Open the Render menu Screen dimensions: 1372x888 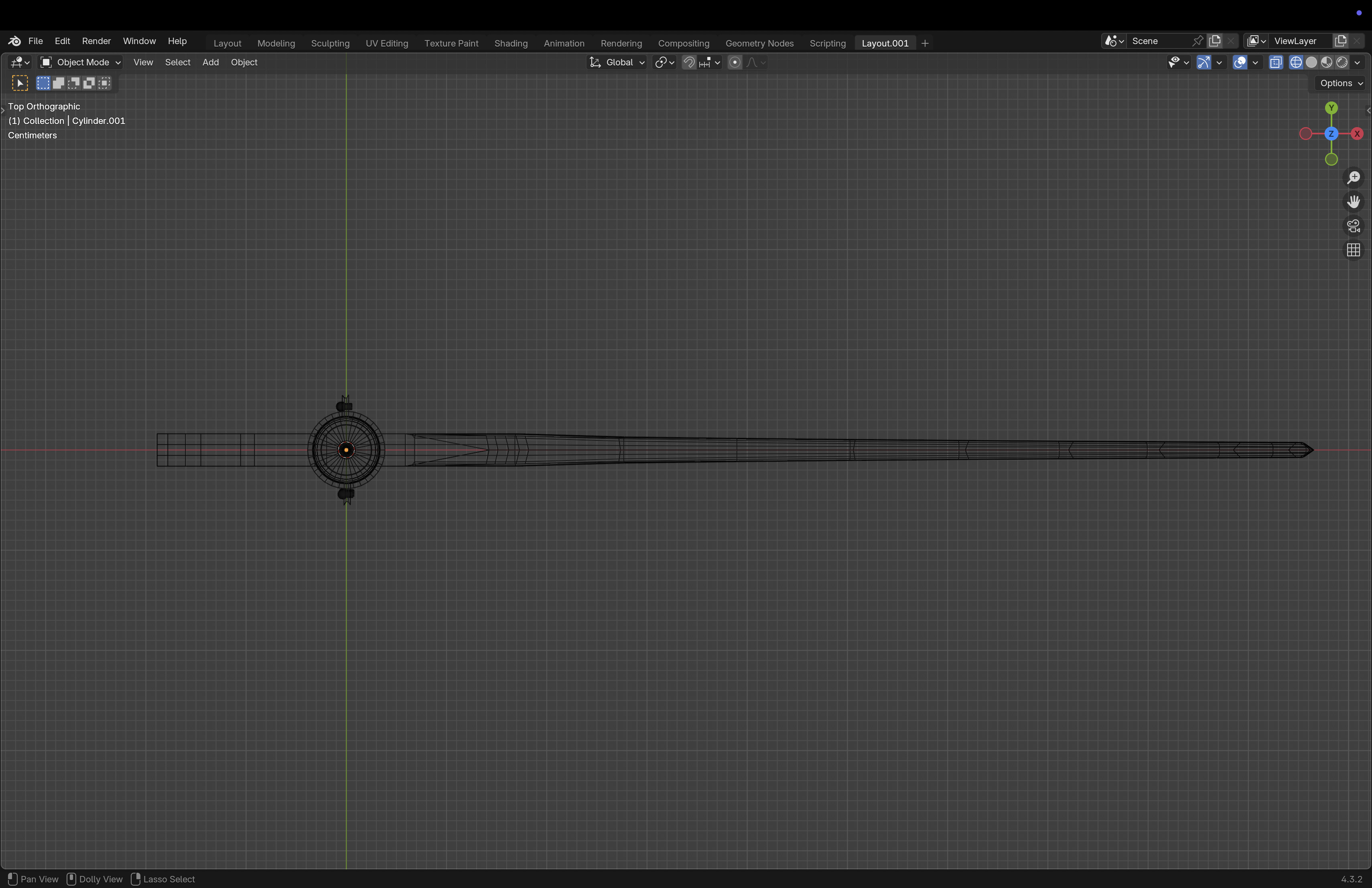tap(96, 41)
